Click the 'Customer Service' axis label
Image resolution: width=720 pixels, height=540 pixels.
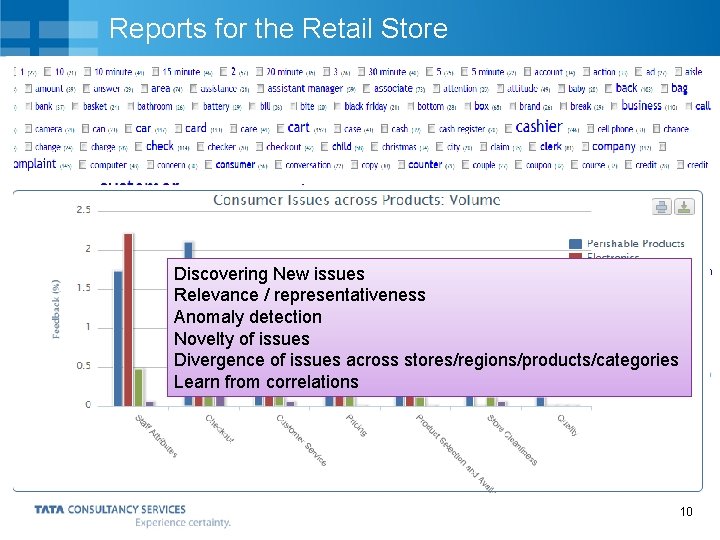coord(301,439)
